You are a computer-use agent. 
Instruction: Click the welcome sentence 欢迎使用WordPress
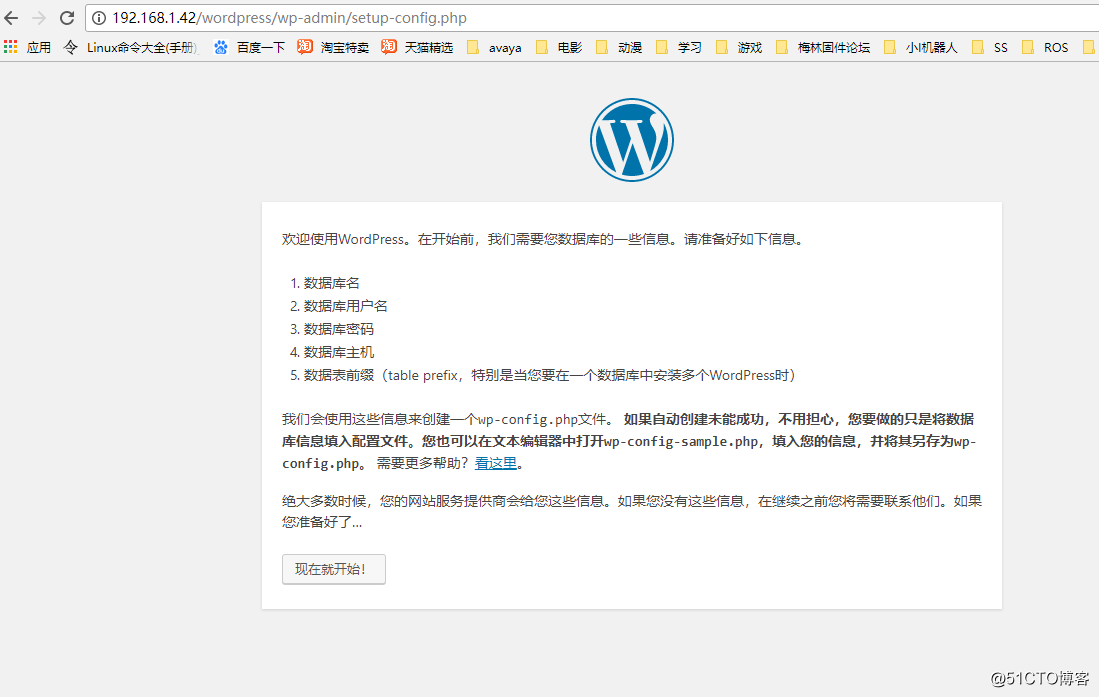tap(543, 239)
